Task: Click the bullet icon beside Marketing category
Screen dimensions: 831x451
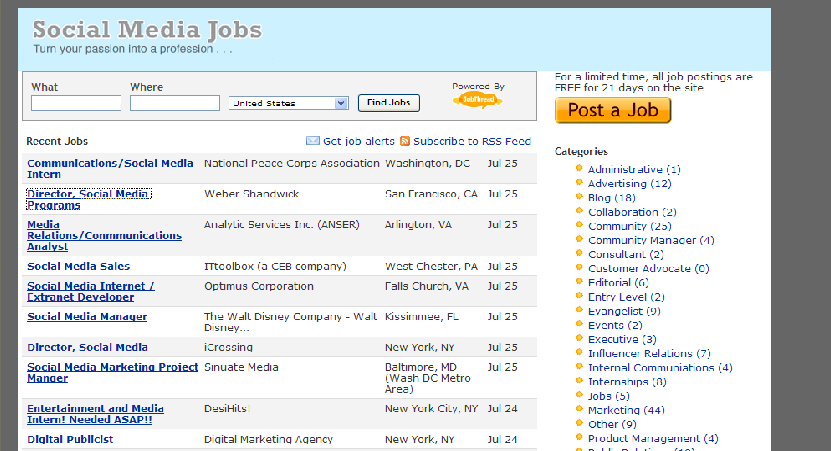Action: (579, 409)
